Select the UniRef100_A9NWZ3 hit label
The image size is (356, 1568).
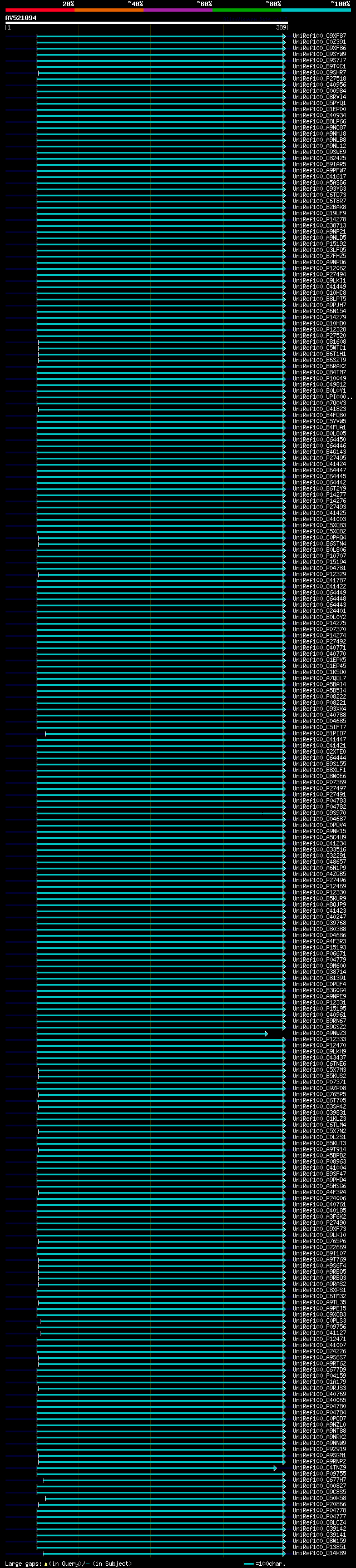point(319,1033)
